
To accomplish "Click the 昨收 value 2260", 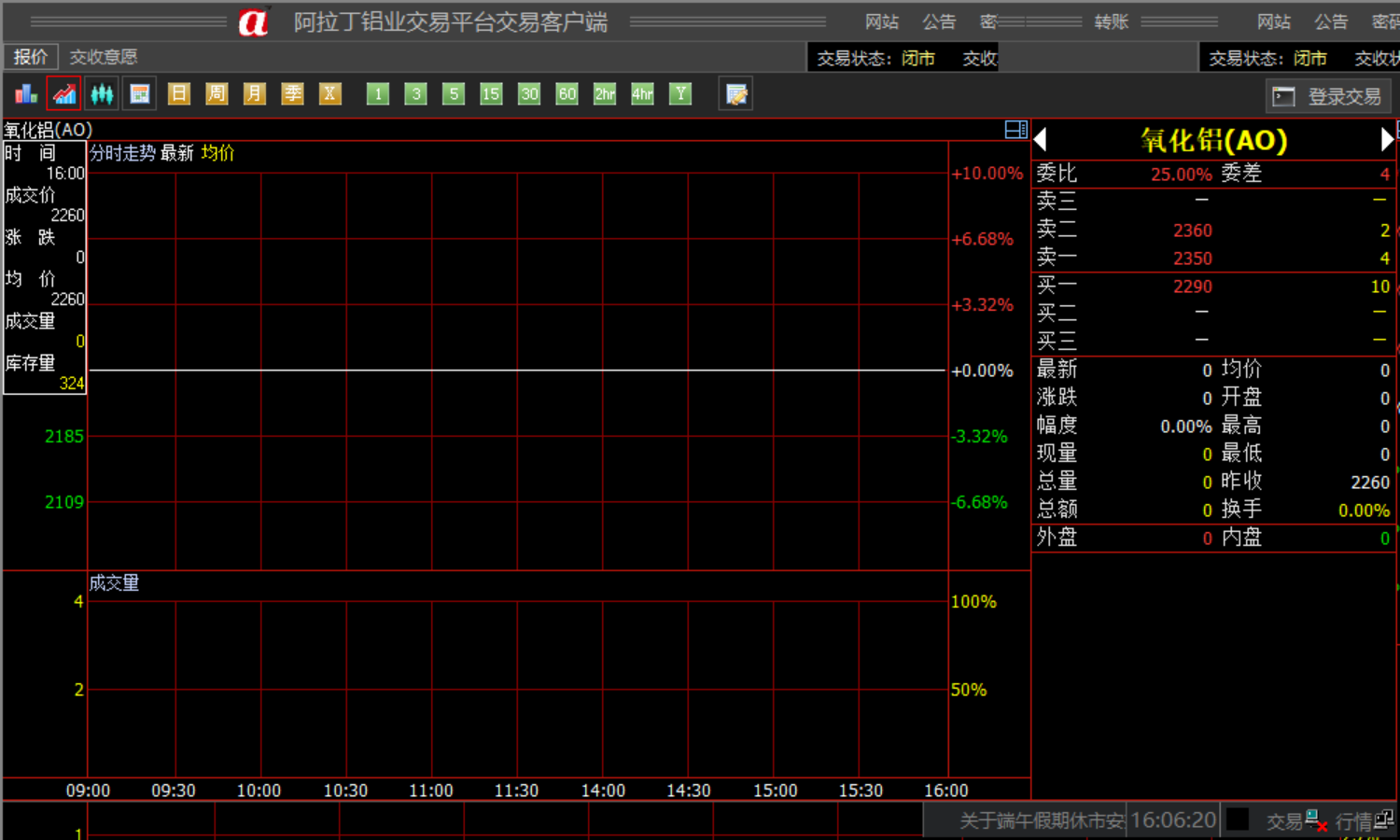I will coord(1370,483).
